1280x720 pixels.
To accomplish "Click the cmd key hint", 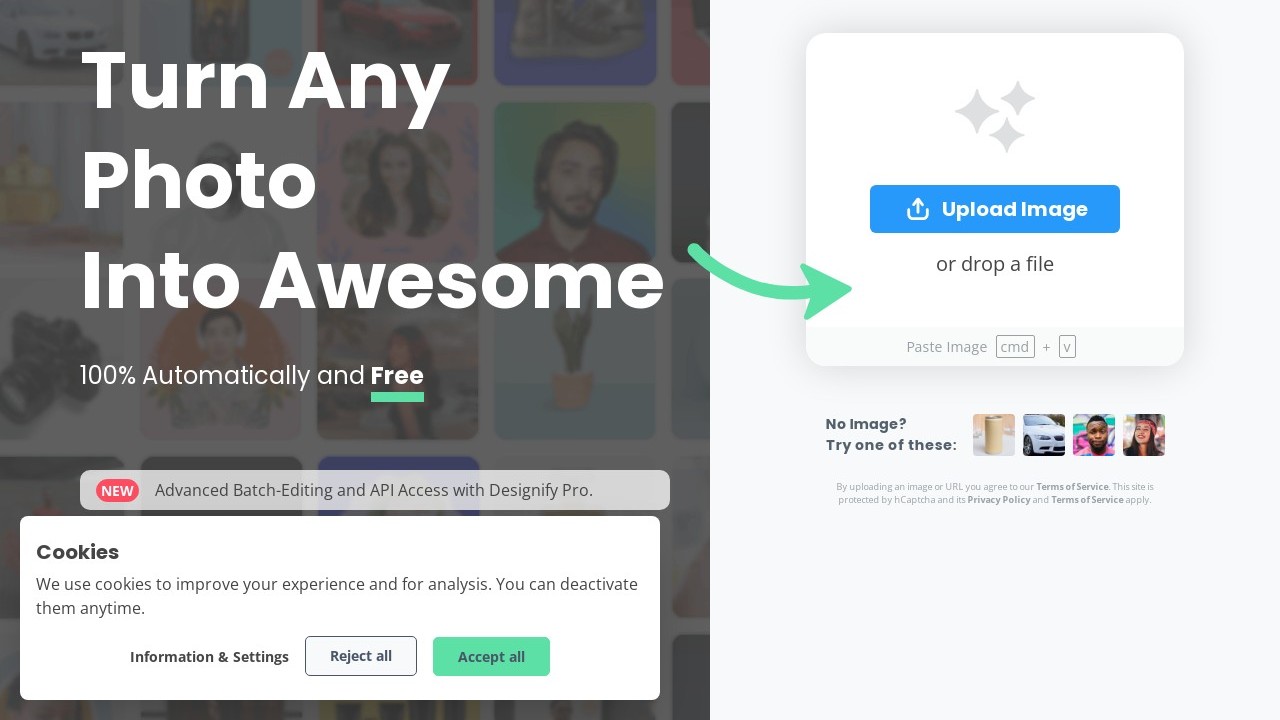I will click(1015, 347).
